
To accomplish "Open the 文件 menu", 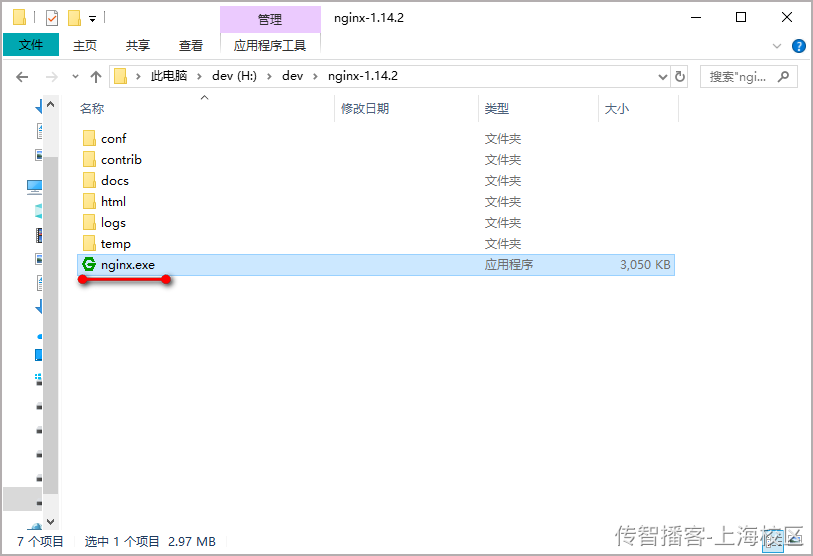I will [x=31, y=45].
